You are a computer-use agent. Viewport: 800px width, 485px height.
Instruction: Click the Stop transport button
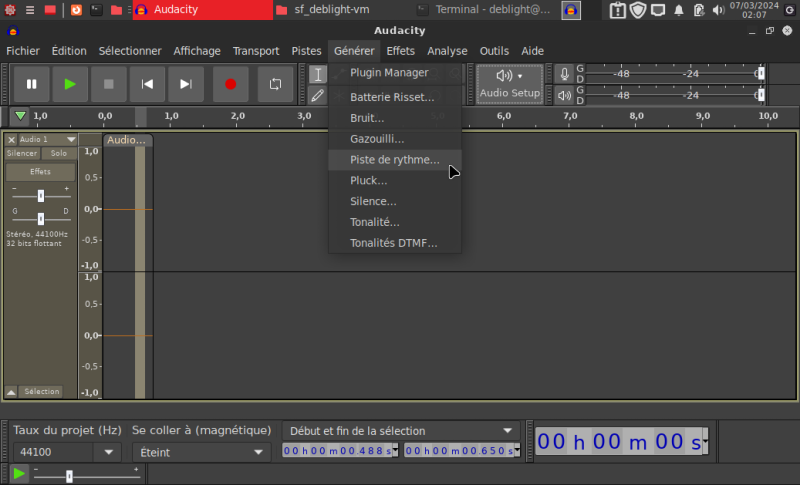109,85
